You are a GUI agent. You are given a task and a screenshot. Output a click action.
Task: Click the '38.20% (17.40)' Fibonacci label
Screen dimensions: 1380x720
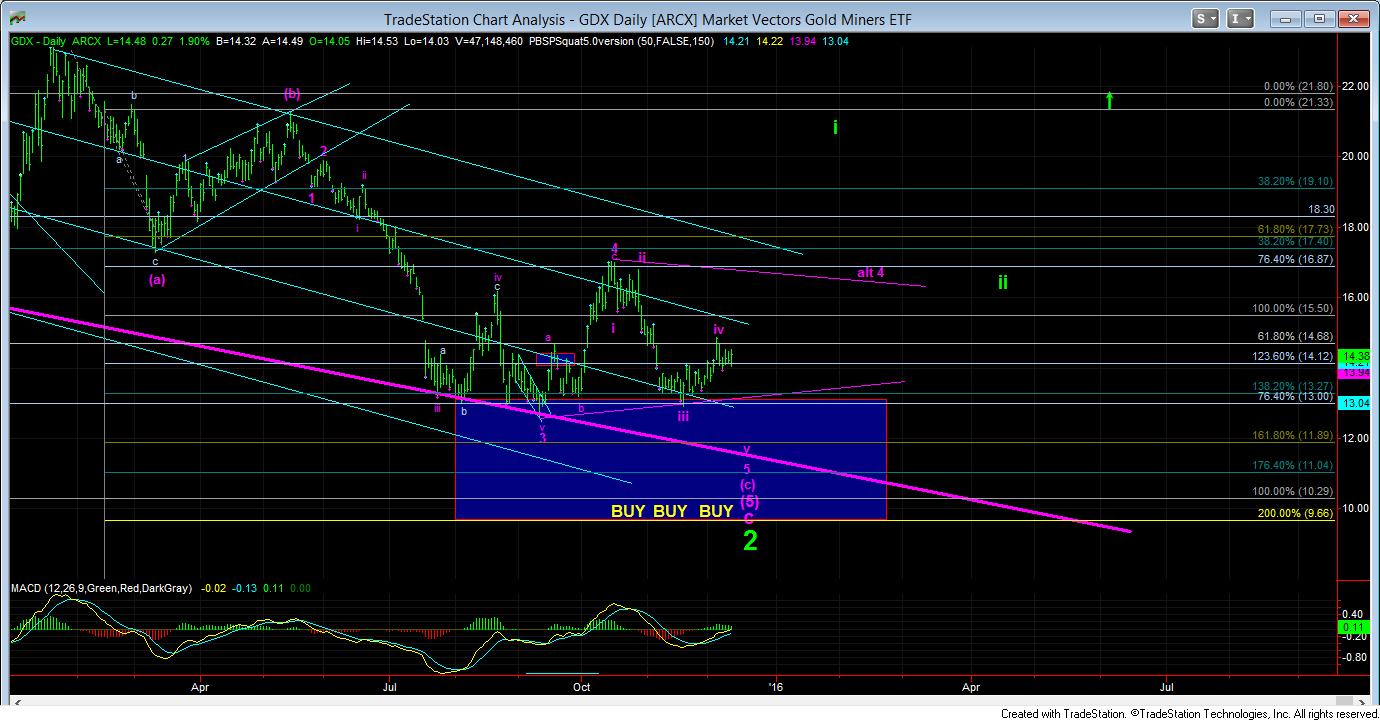pos(1296,241)
